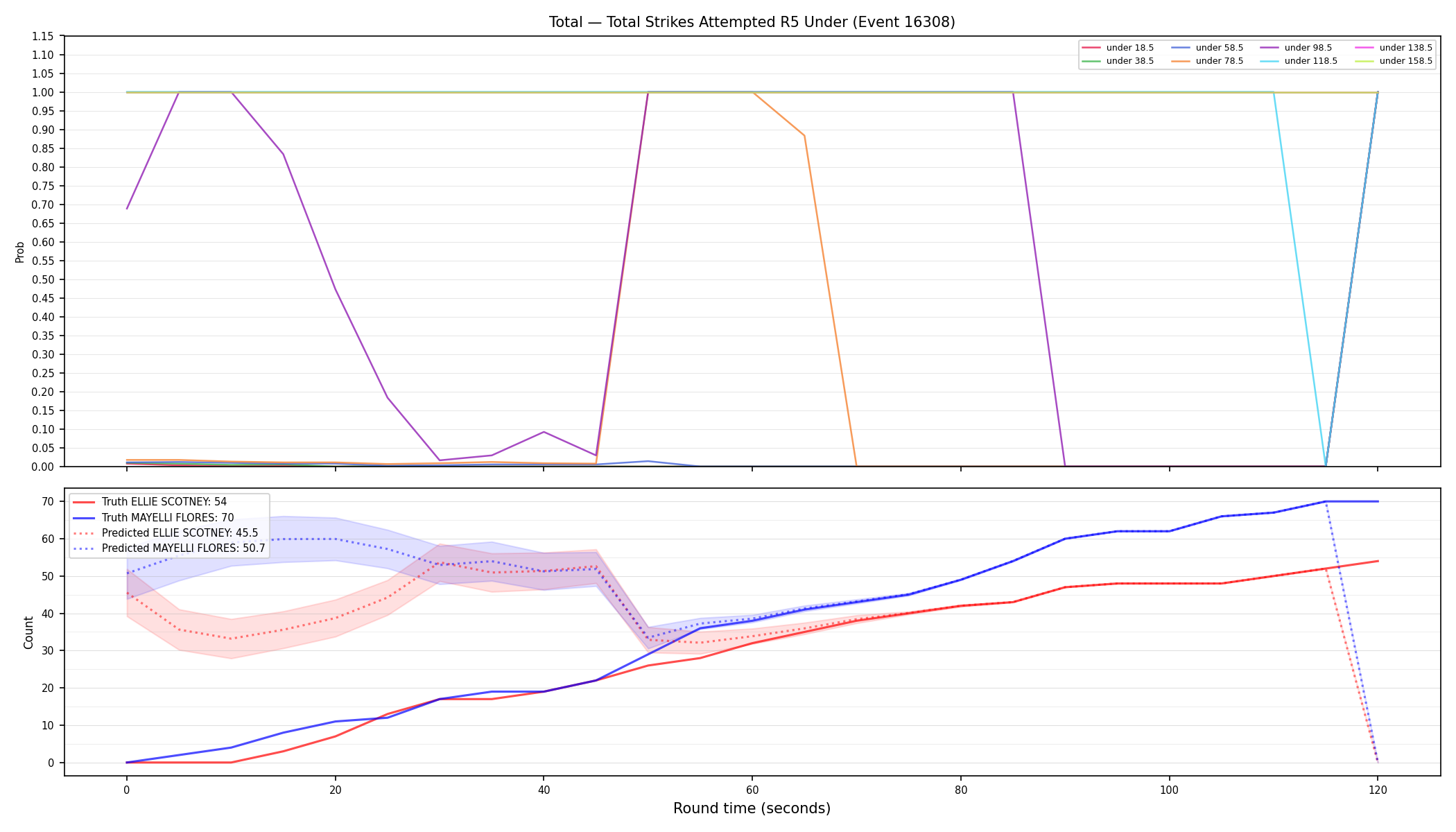Select the 'under 118.5' legend entry
This screenshot has width=1456, height=832.
pos(1299,61)
